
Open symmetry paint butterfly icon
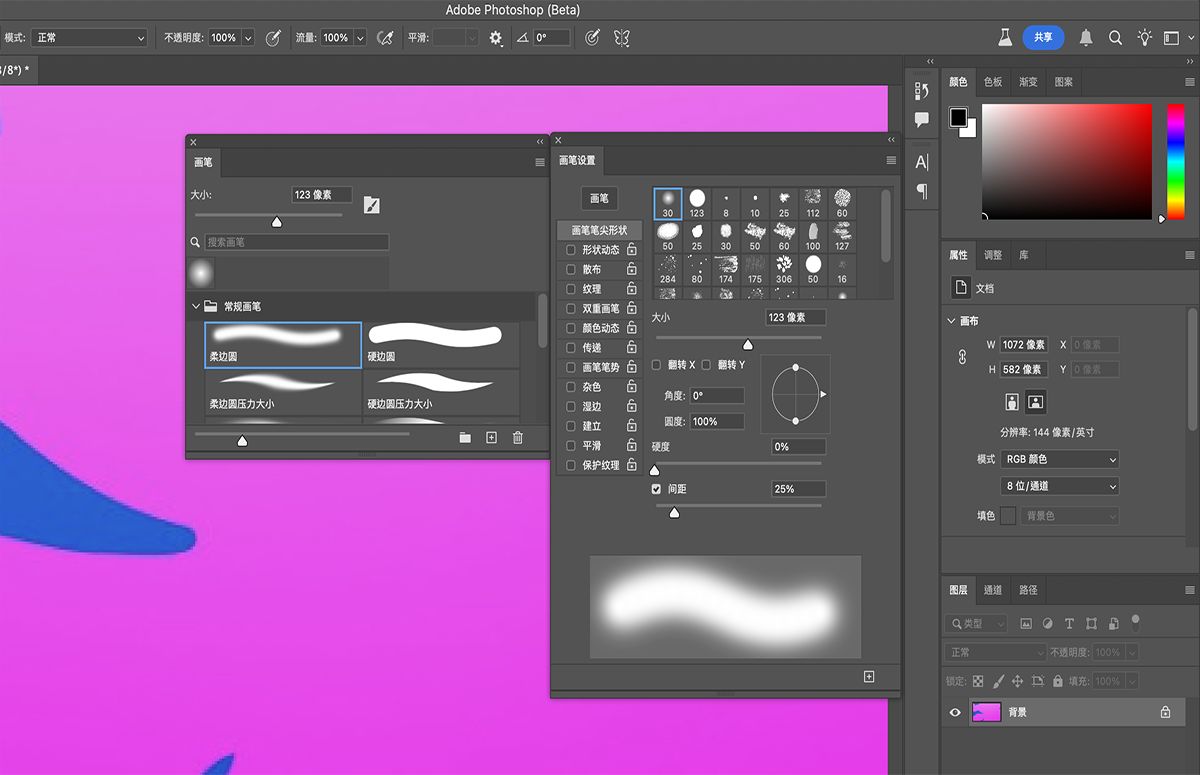click(622, 38)
